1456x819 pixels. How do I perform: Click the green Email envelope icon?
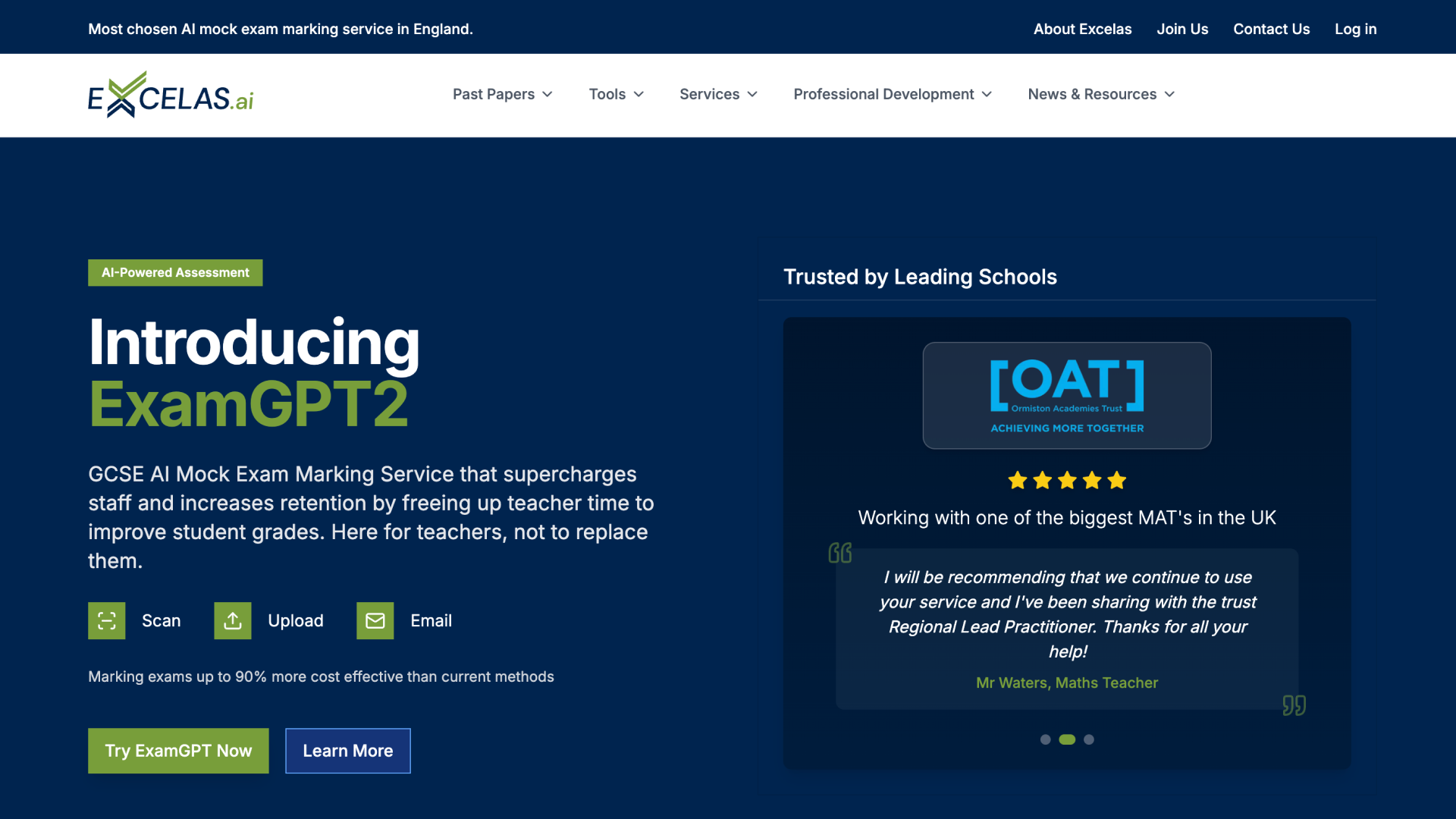(x=375, y=621)
